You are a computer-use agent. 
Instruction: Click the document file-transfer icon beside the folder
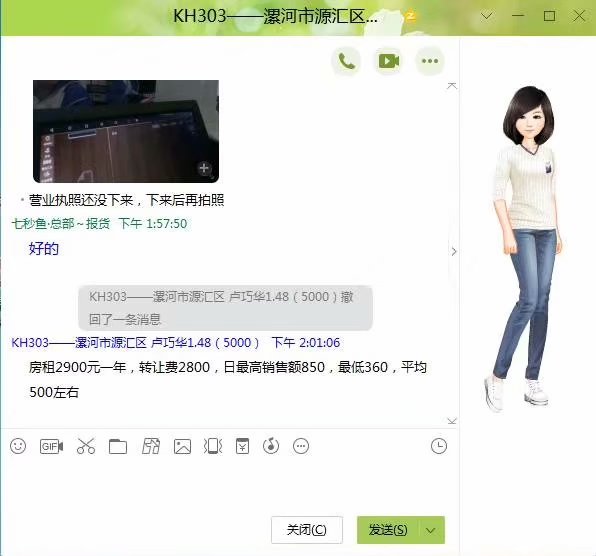click(x=151, y=446)
